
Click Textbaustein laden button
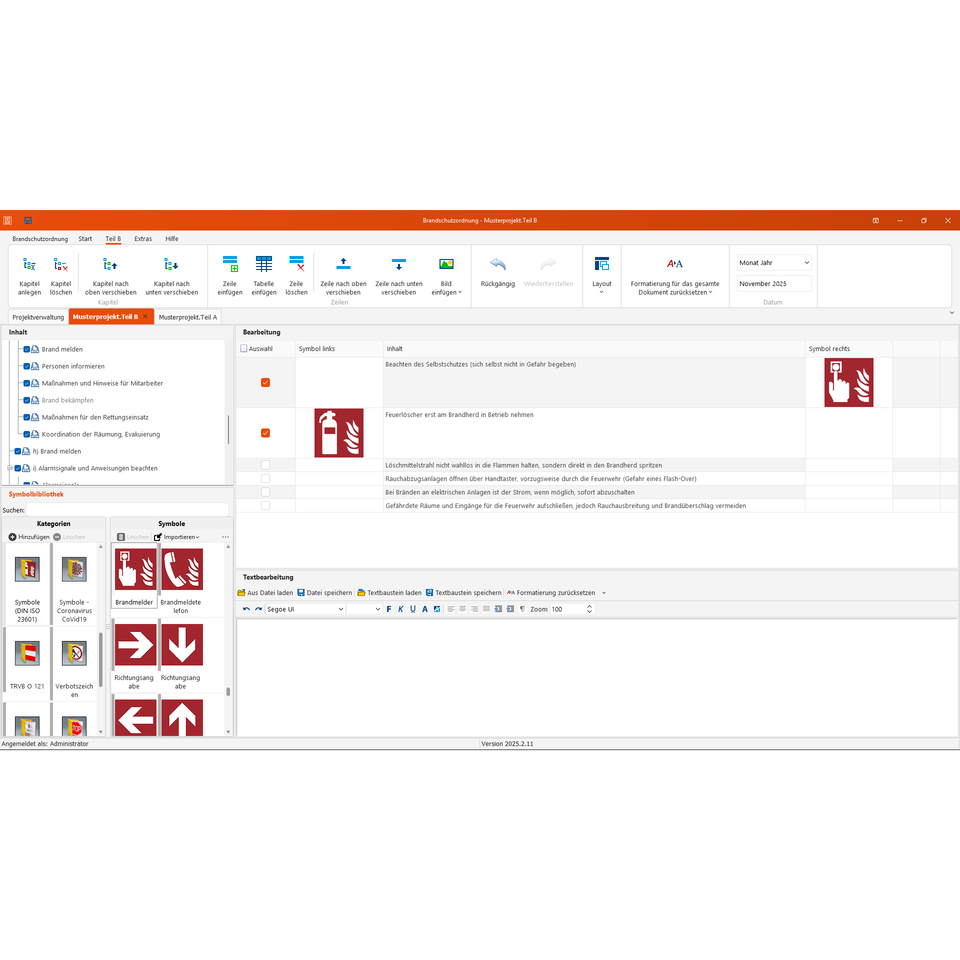point(389,593)
